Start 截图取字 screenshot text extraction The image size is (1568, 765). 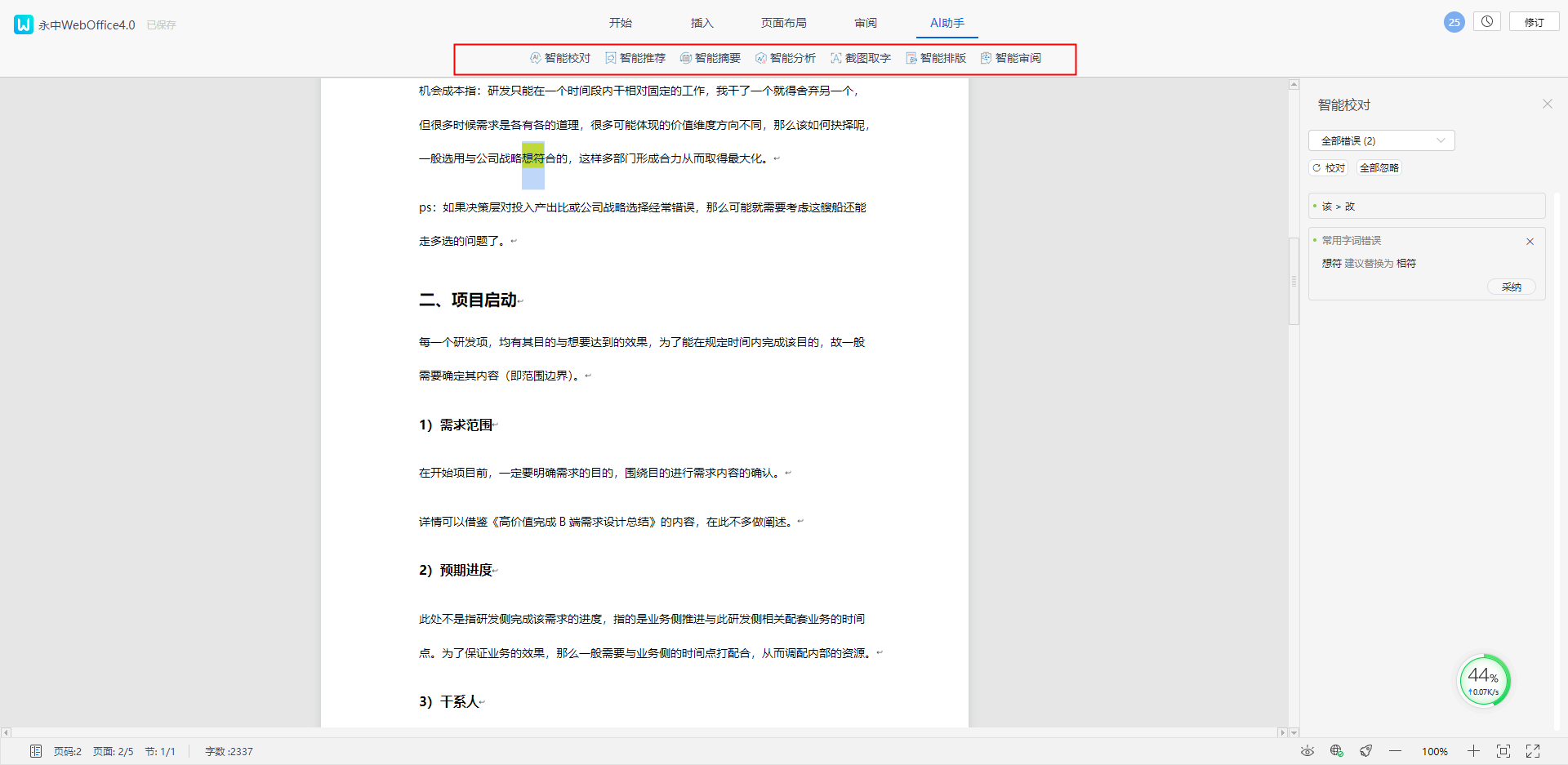point(861,58)
